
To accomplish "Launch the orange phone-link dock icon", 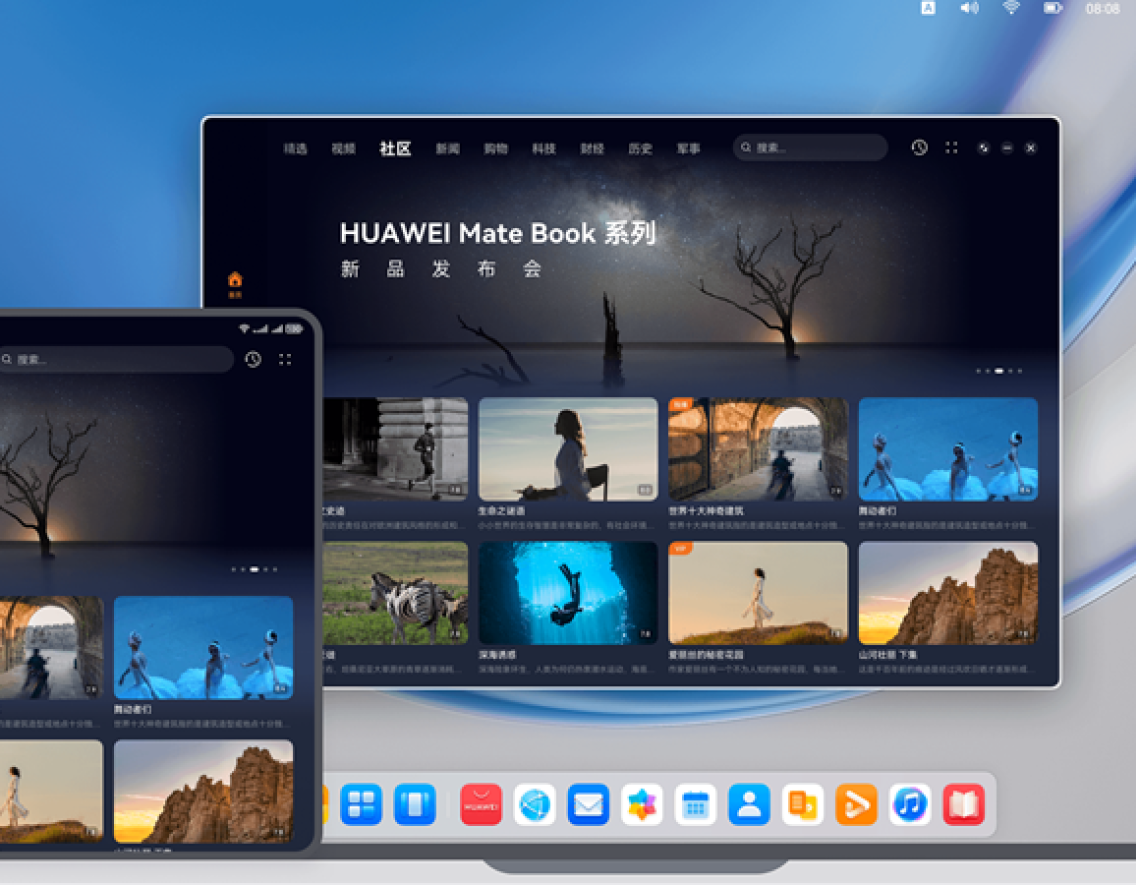I will (x=803, y=805).
